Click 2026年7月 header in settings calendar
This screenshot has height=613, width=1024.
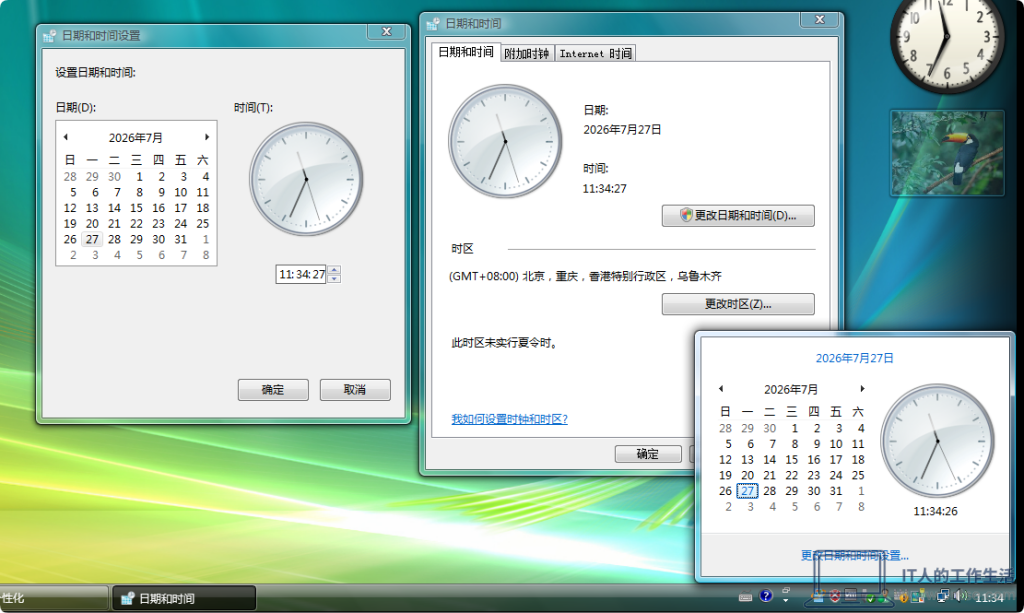pos(136,138)
